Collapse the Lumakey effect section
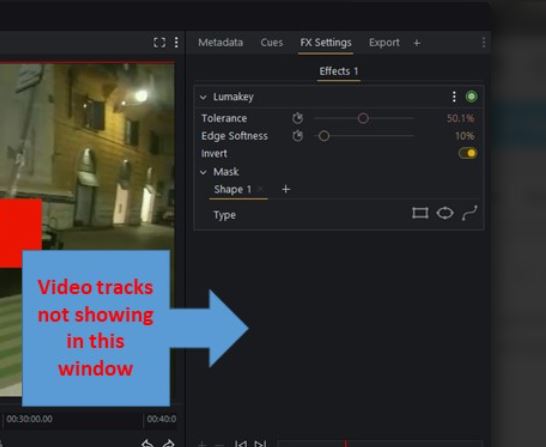This screenshot has width=546, height=447. [x=203, y=97]
